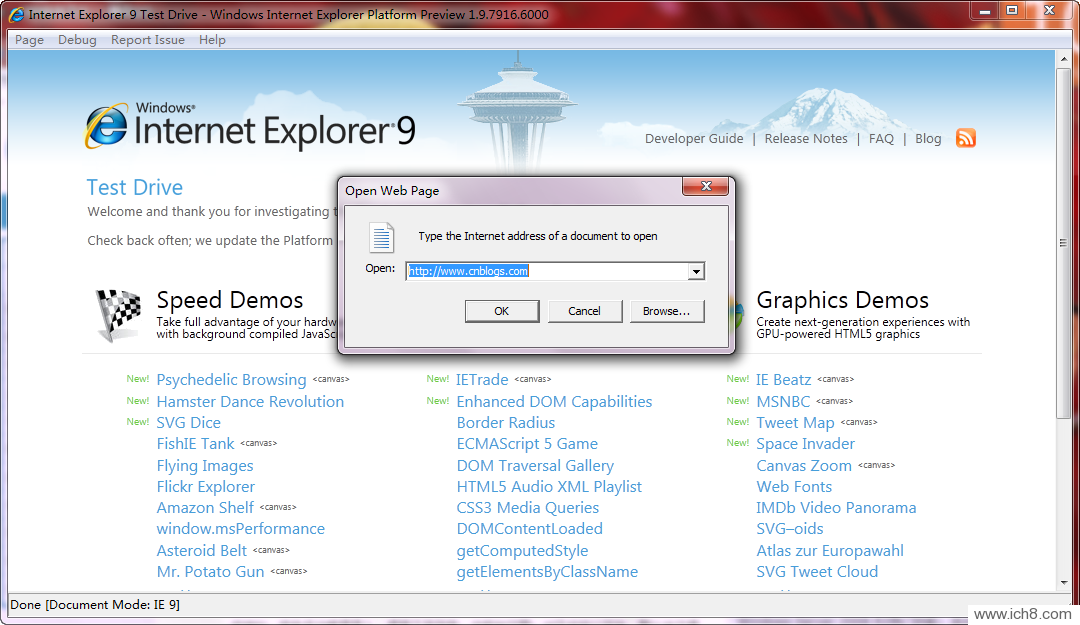The width and height of the screenshot is (1080, 625).
Task: Open the SVG Dice demo
Action: [189, 422]
